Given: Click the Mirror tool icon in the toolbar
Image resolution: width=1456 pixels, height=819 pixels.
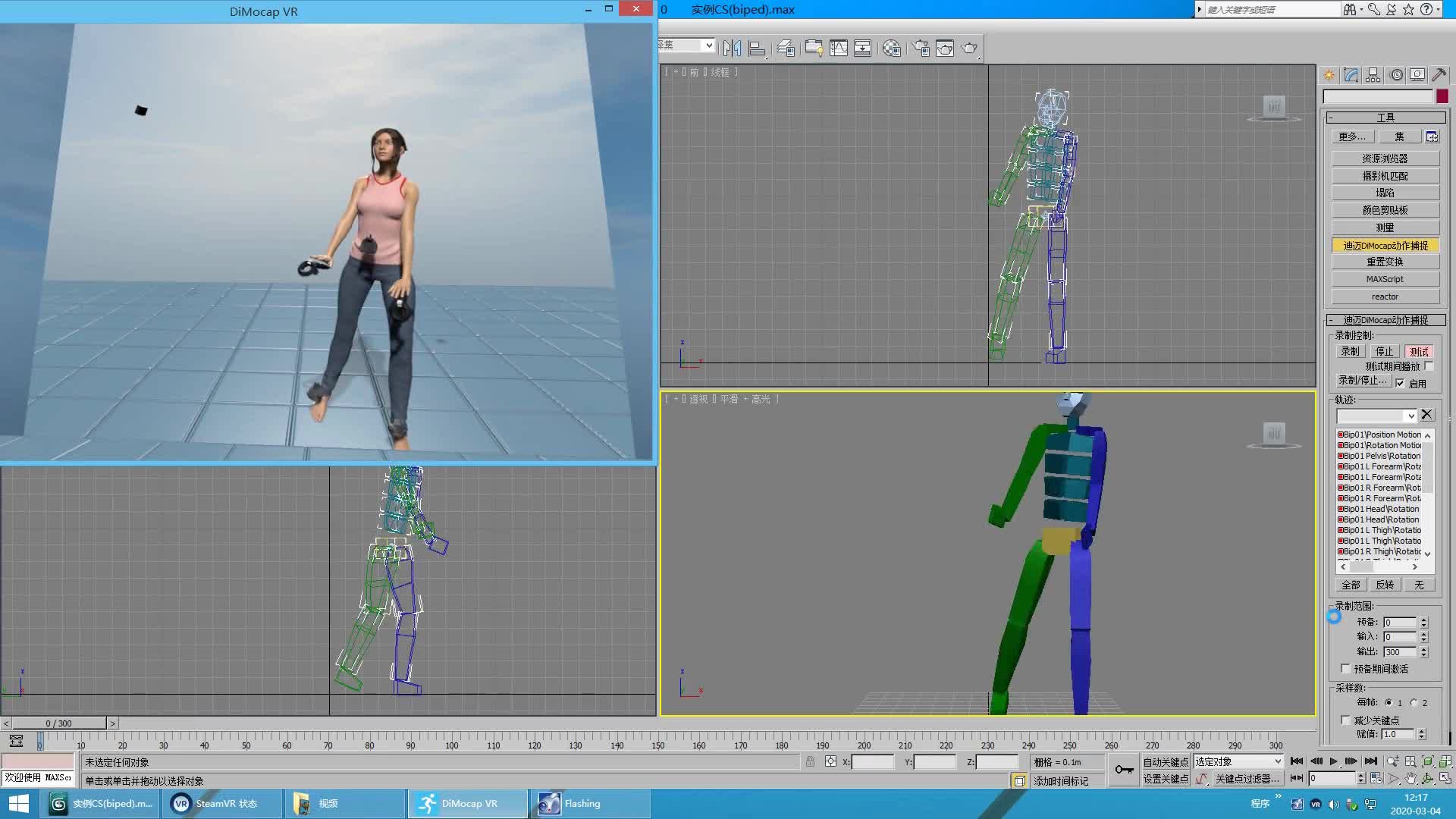Looking at the screenshot, I should pyautogui.click(x=732, y=48).
